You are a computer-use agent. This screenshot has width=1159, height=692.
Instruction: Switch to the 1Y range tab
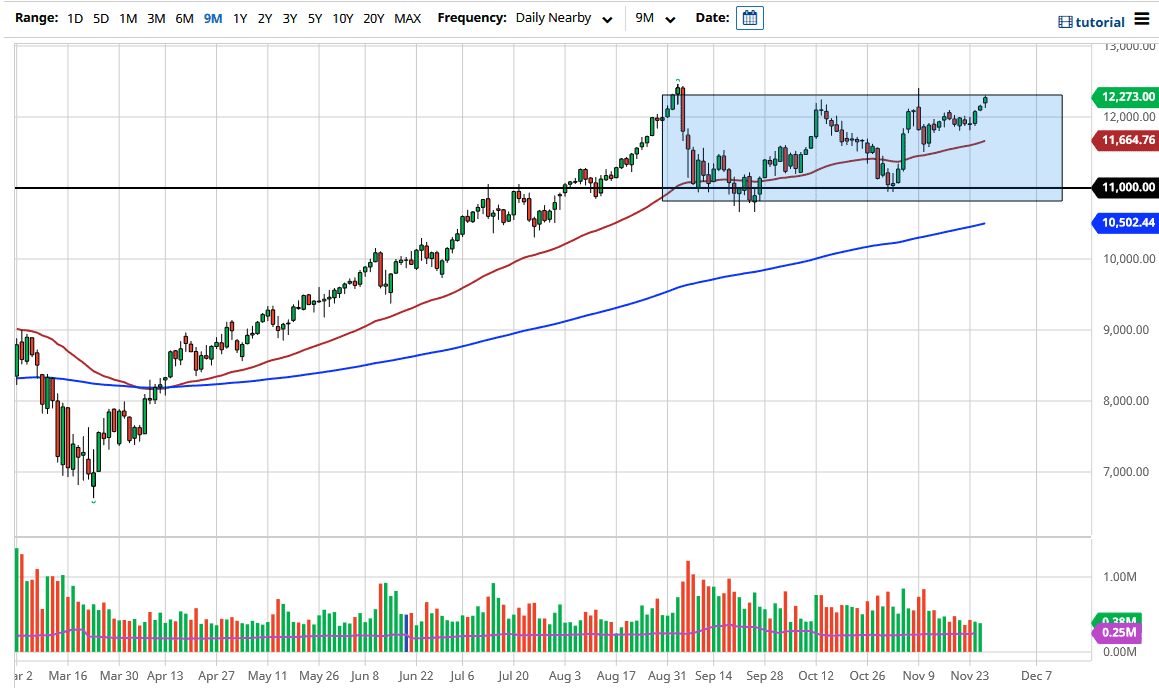click(x=239, y=17)
